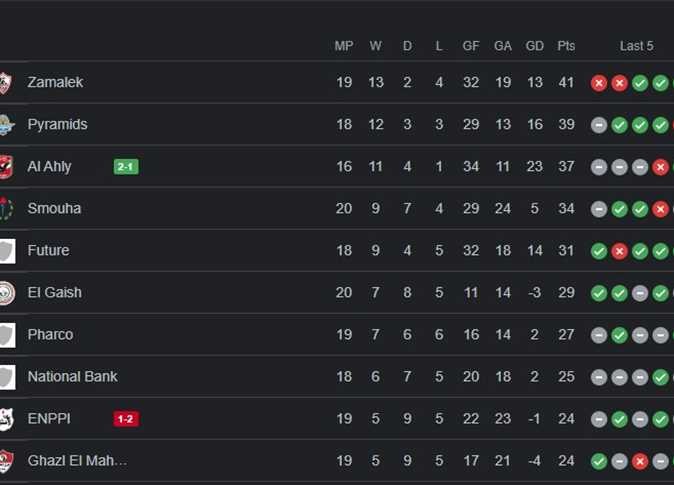Click the MP column header
674x485 pixels.
coord(344,46)
